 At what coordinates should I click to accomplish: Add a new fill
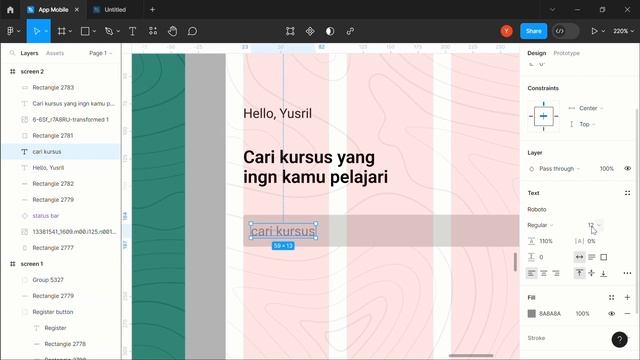[627, 298]
